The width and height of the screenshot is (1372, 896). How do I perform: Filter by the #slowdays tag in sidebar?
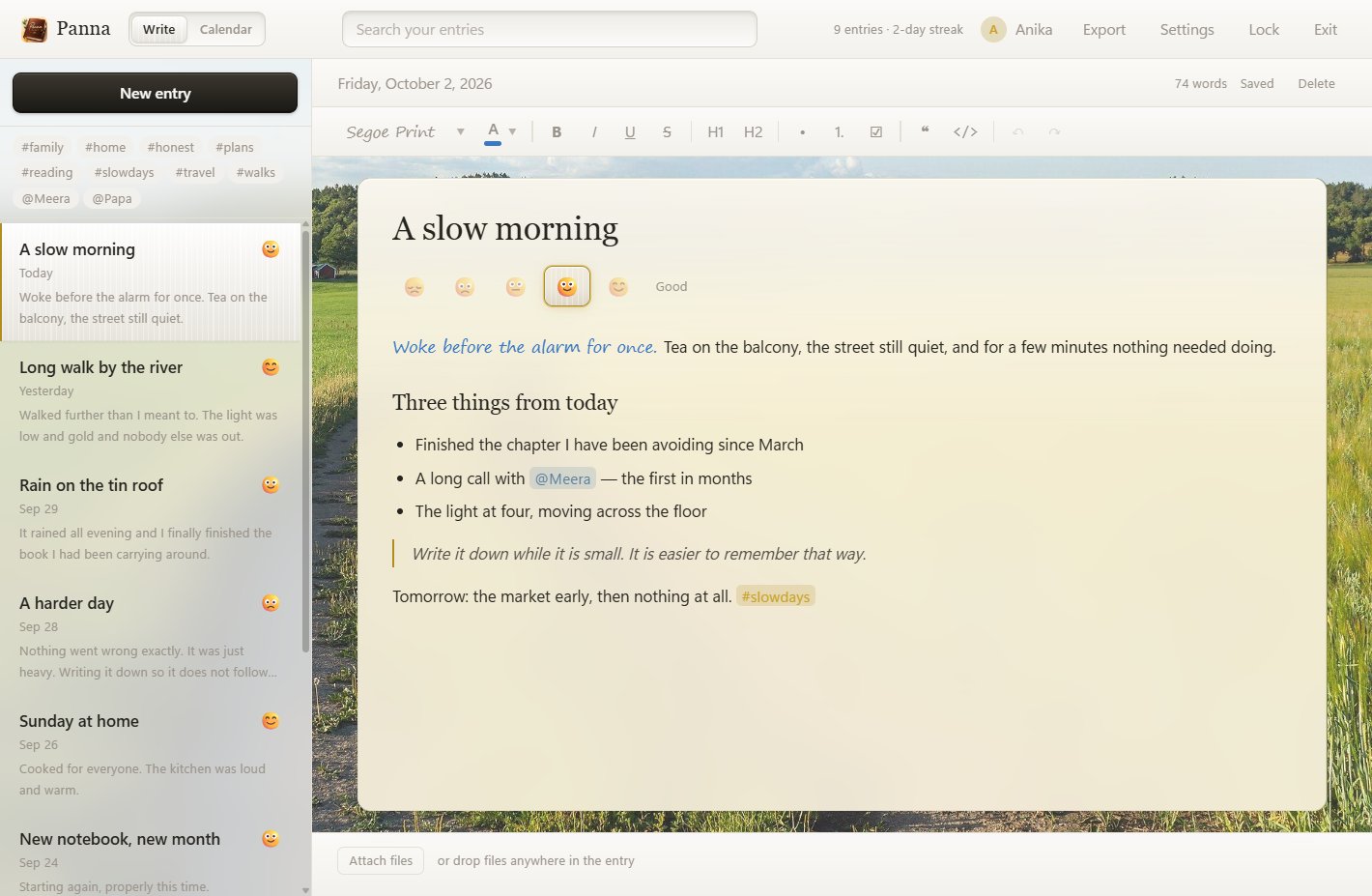point(125,172)
